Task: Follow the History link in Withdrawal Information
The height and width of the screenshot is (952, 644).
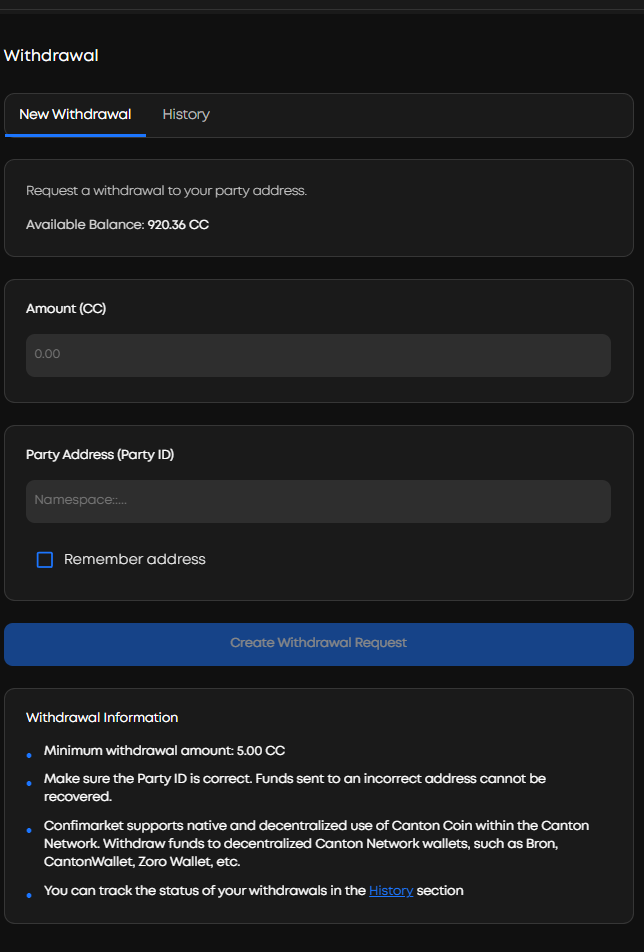Action: pos(390,890)
